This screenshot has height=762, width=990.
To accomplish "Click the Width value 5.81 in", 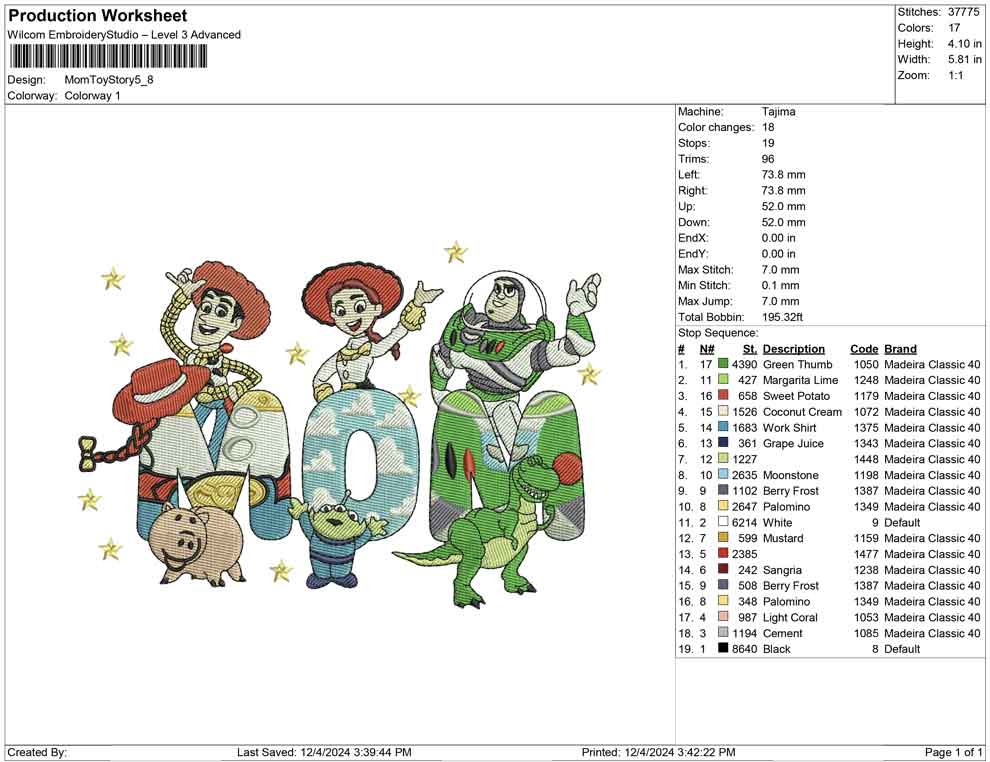I will pyautogui.click(x=964, y=59).
